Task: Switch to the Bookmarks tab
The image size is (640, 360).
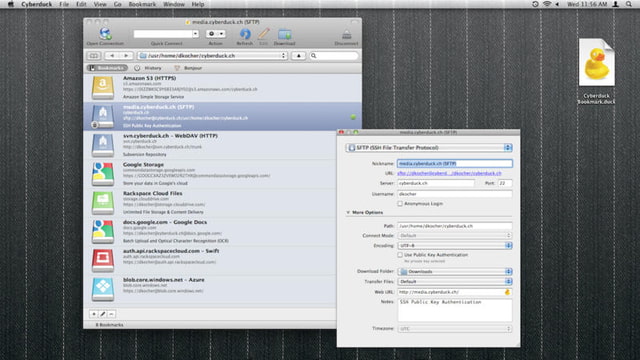Action: (x=107, y=68)
